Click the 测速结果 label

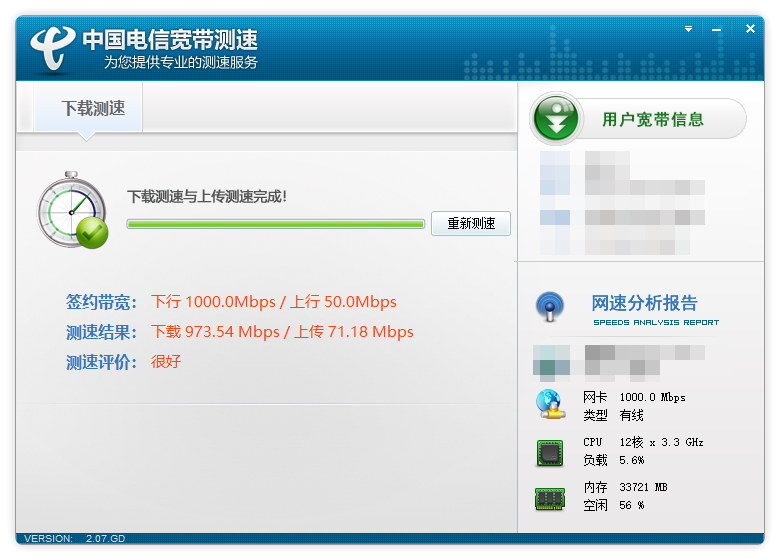click(101, 332)
